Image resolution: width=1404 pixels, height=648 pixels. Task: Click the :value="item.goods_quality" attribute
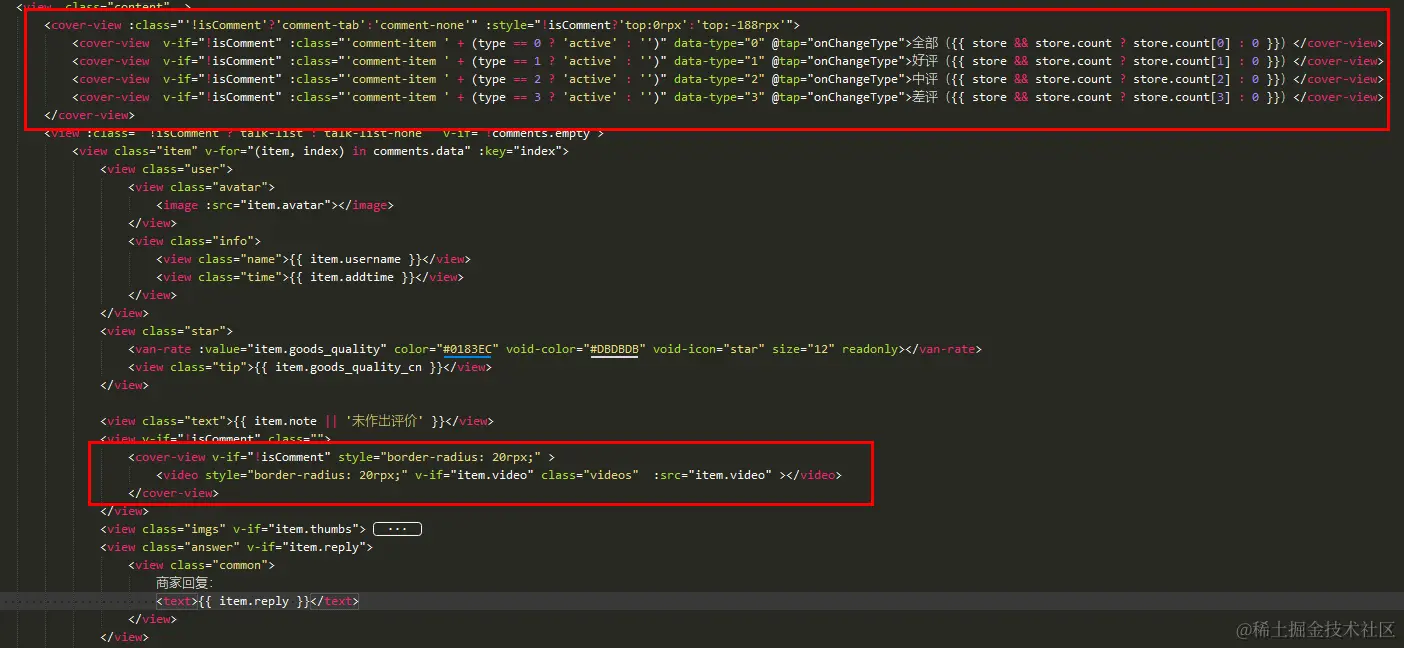click(292, 349)
